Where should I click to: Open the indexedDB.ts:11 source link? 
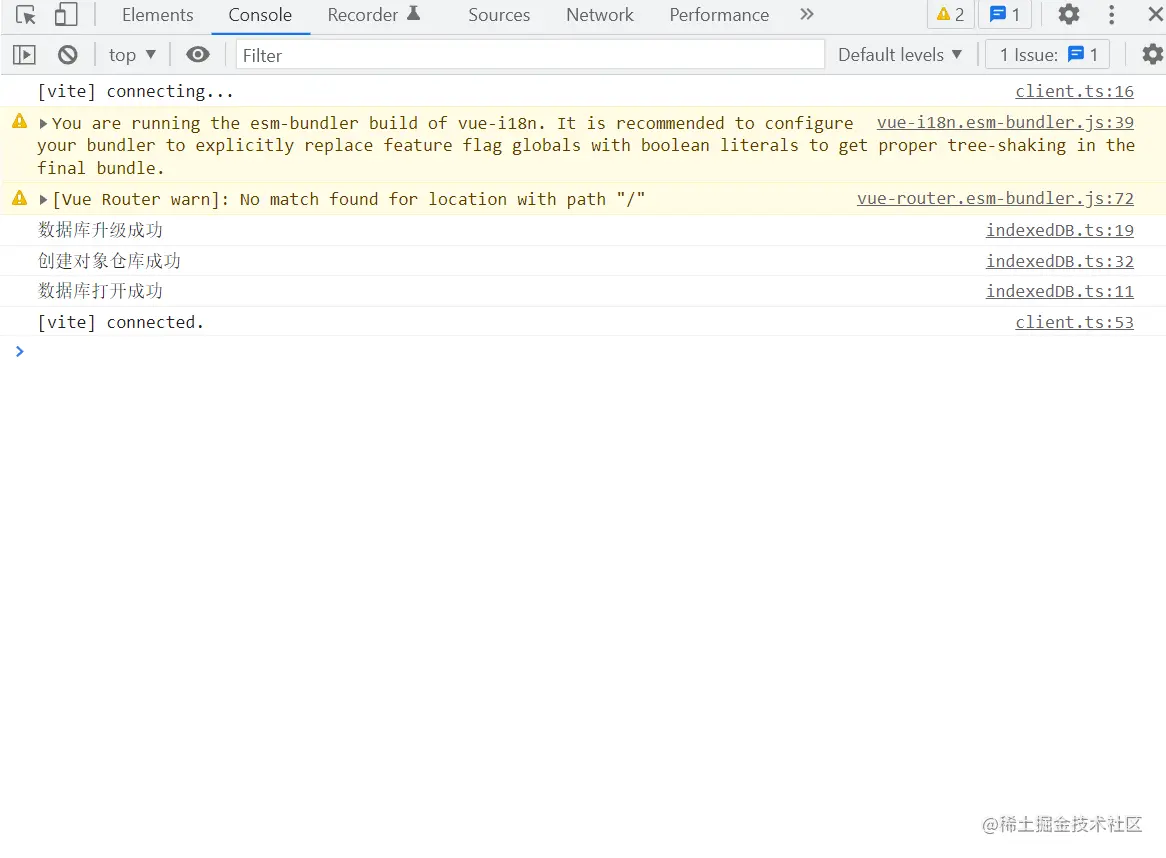click(x=1060, y=291)
